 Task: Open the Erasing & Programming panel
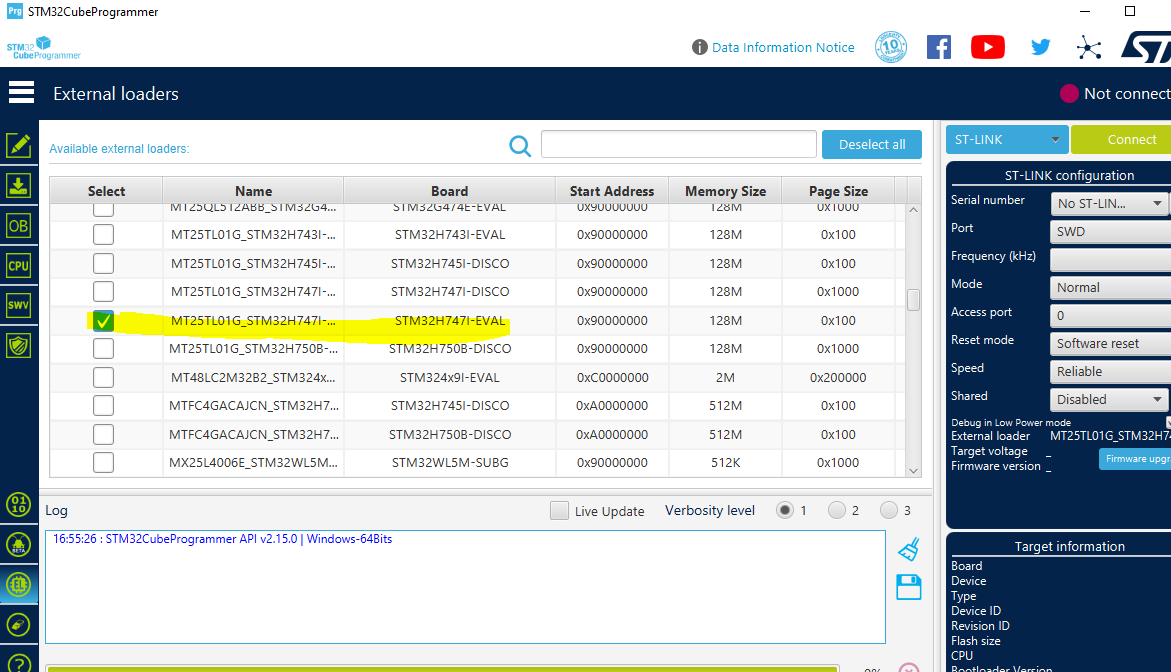pos(20,185)
